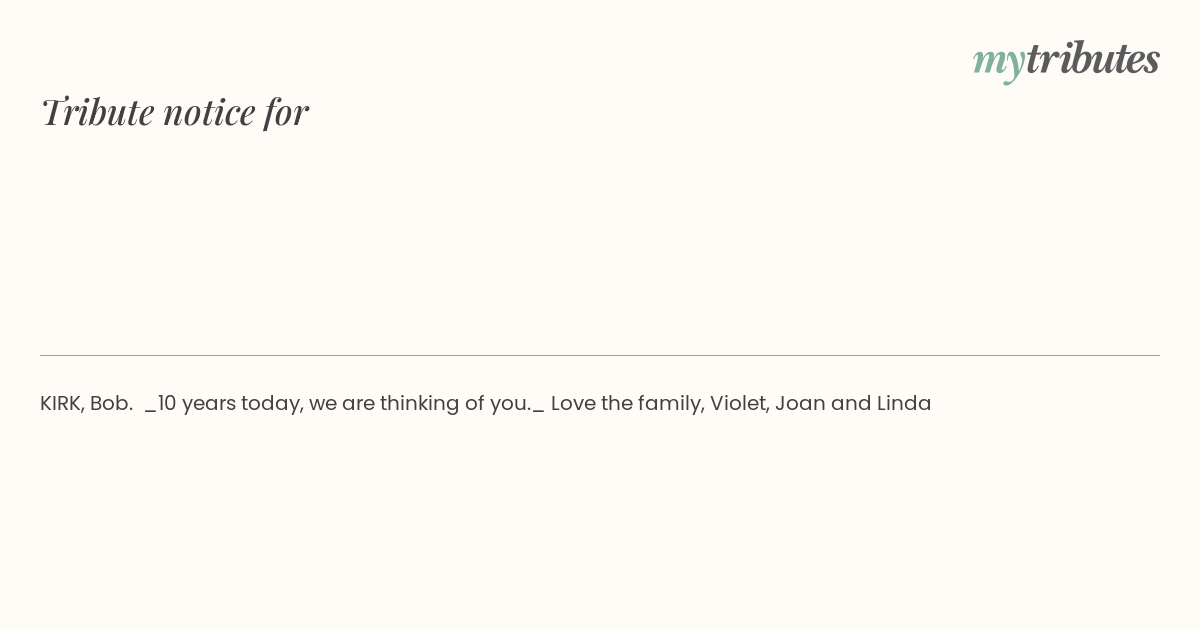Click the gray "tributes" logo text

pos(1093,58)
